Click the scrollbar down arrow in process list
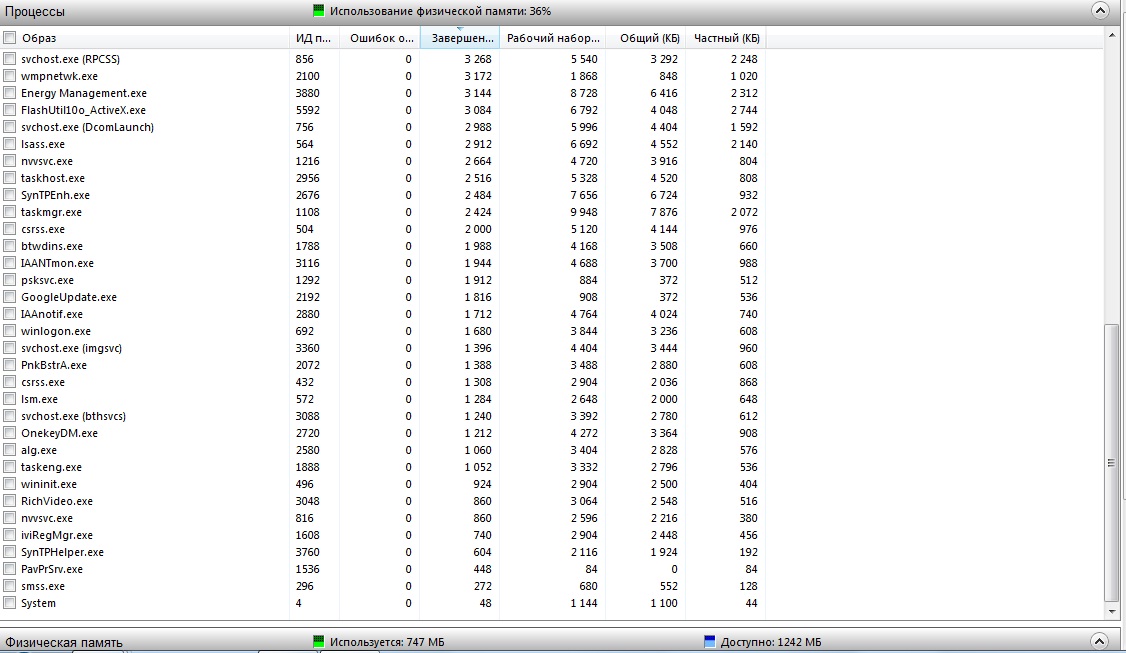The width and height of the screenshot is (1126, 653). 1112,611
